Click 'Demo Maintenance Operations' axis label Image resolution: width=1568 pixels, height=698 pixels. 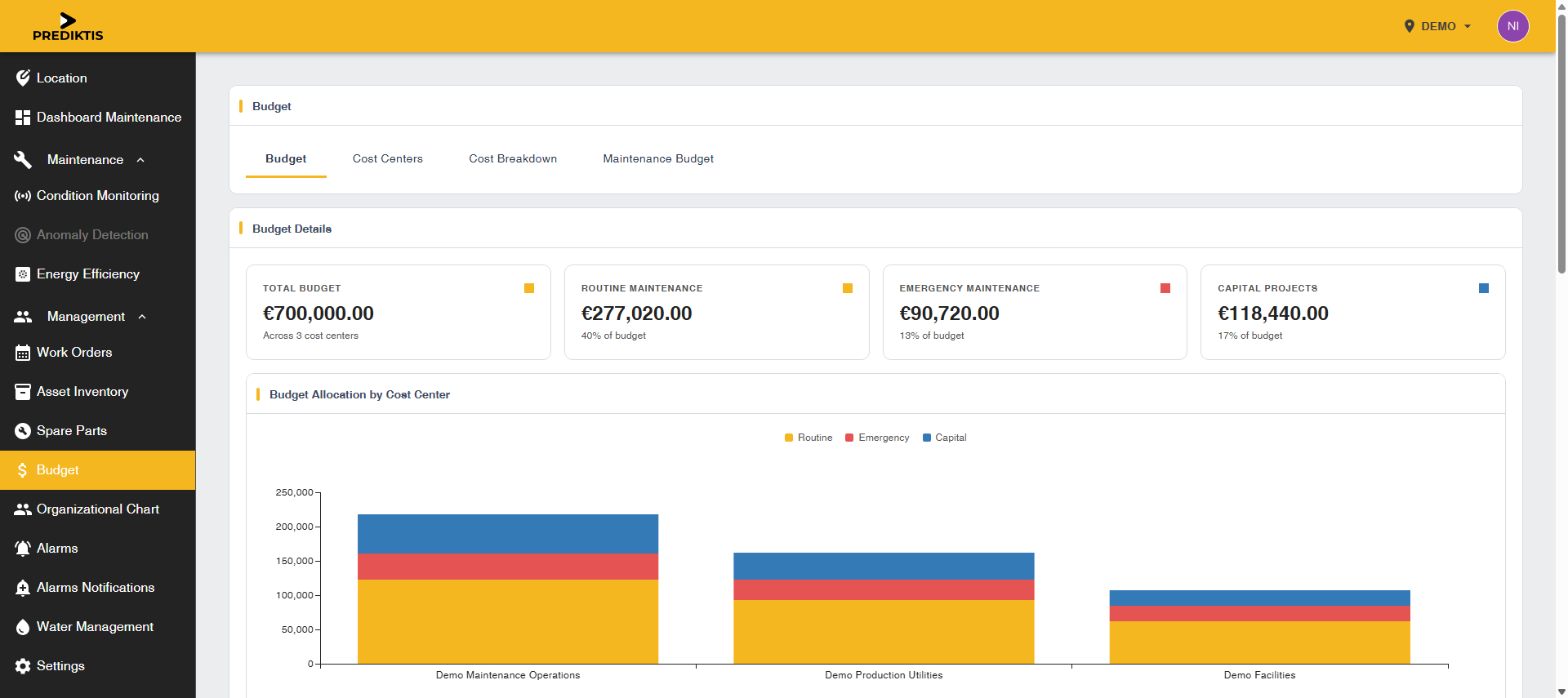pyautogui.click(x=508, y=675)
